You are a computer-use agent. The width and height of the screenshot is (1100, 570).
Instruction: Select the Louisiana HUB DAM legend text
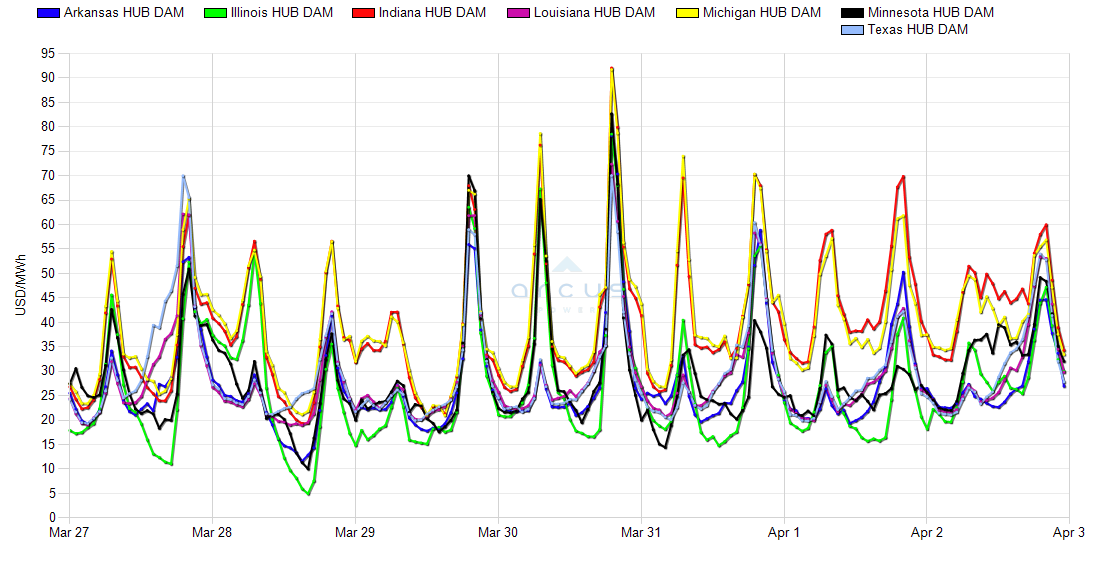point(594,13)
